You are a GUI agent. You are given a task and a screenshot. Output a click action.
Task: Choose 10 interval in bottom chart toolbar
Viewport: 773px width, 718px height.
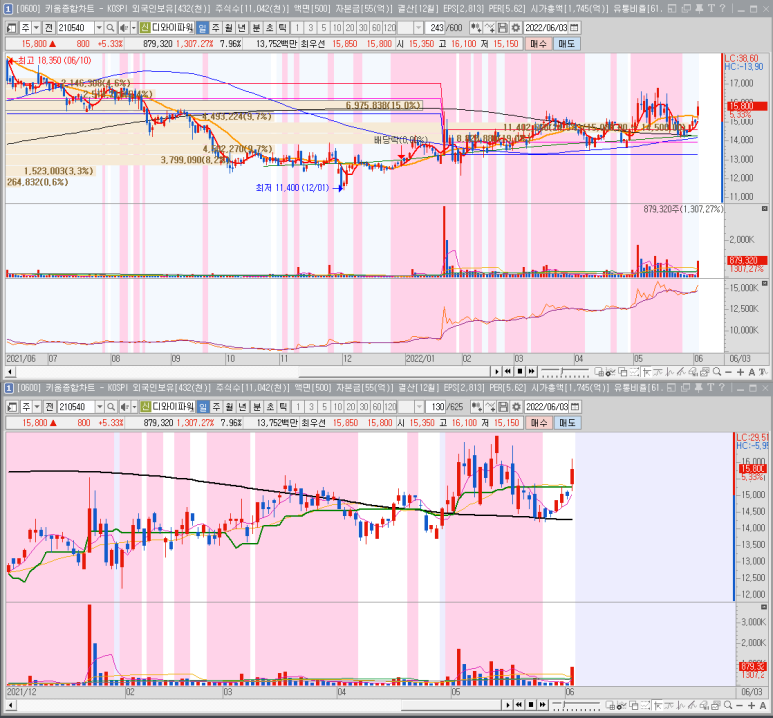(337, 407)
